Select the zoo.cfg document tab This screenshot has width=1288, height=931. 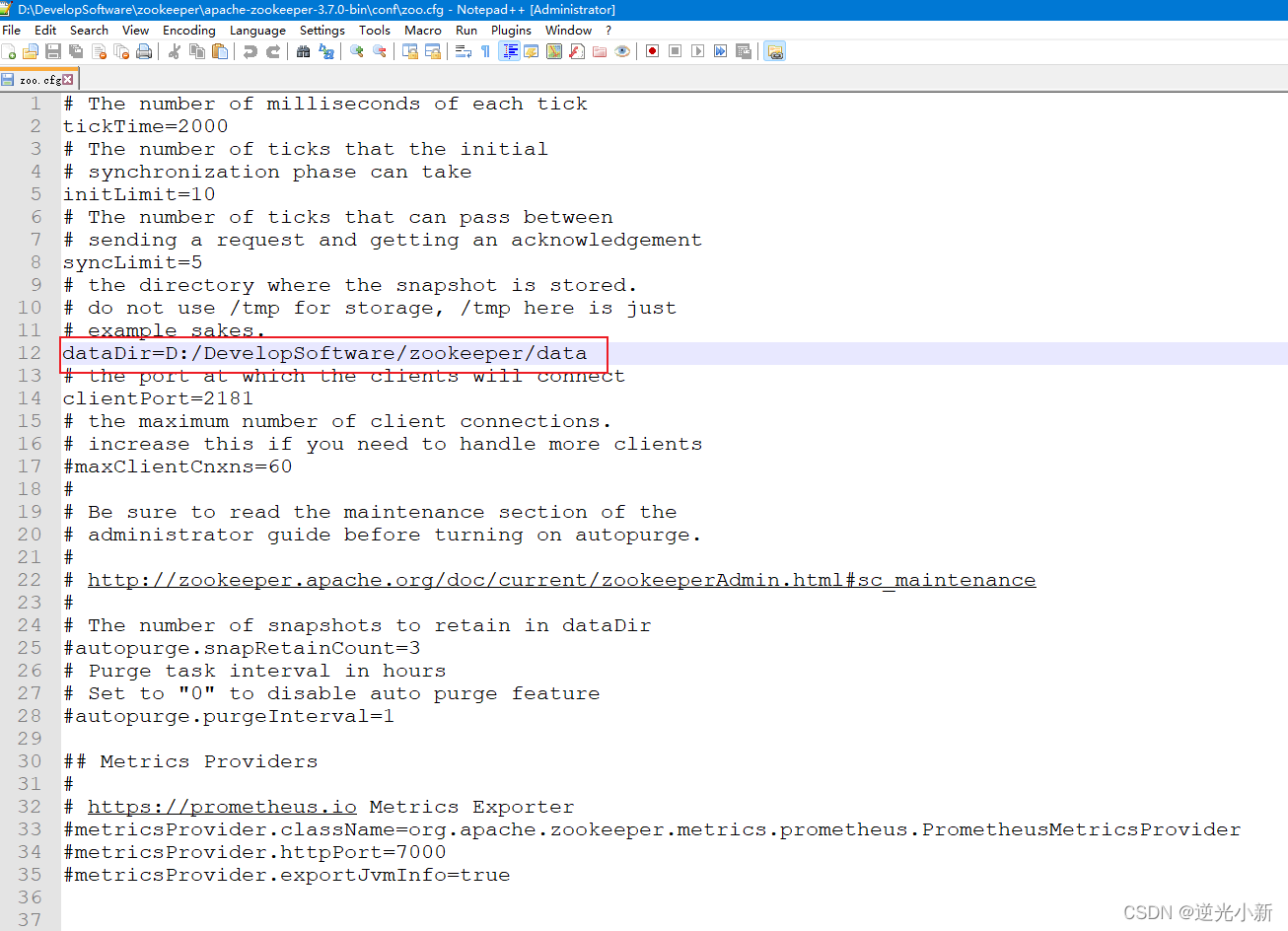point(37,80)
